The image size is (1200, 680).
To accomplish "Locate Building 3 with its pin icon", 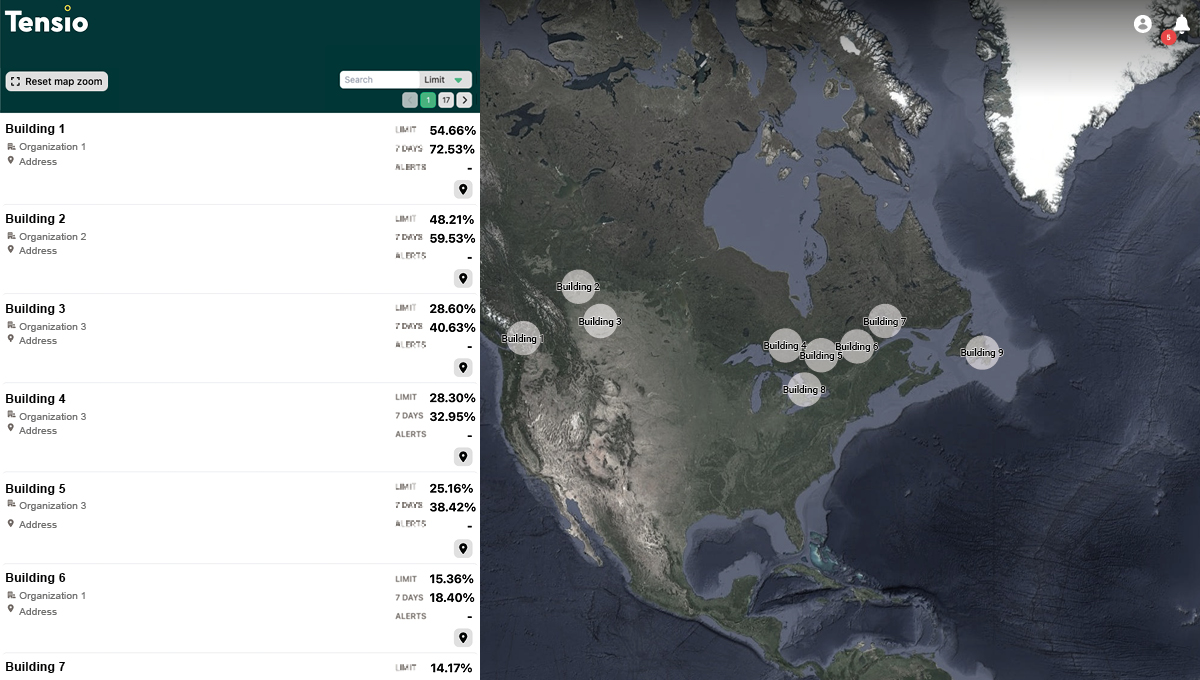I will coord(463,367).
